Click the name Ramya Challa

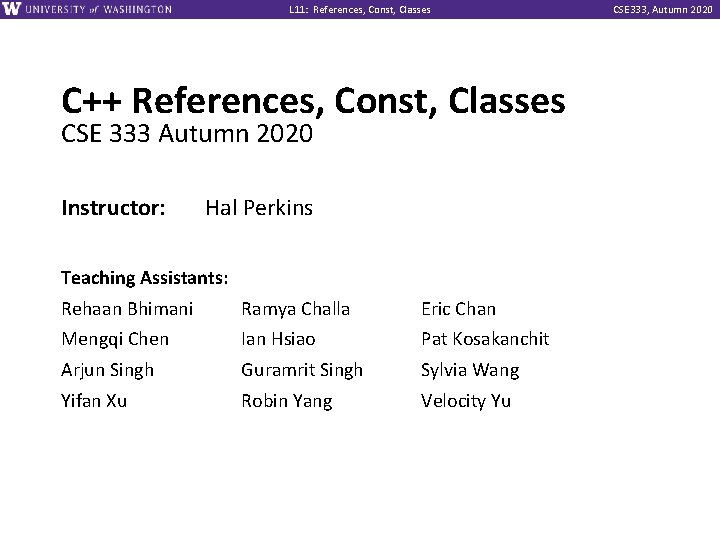click(296, 309)
